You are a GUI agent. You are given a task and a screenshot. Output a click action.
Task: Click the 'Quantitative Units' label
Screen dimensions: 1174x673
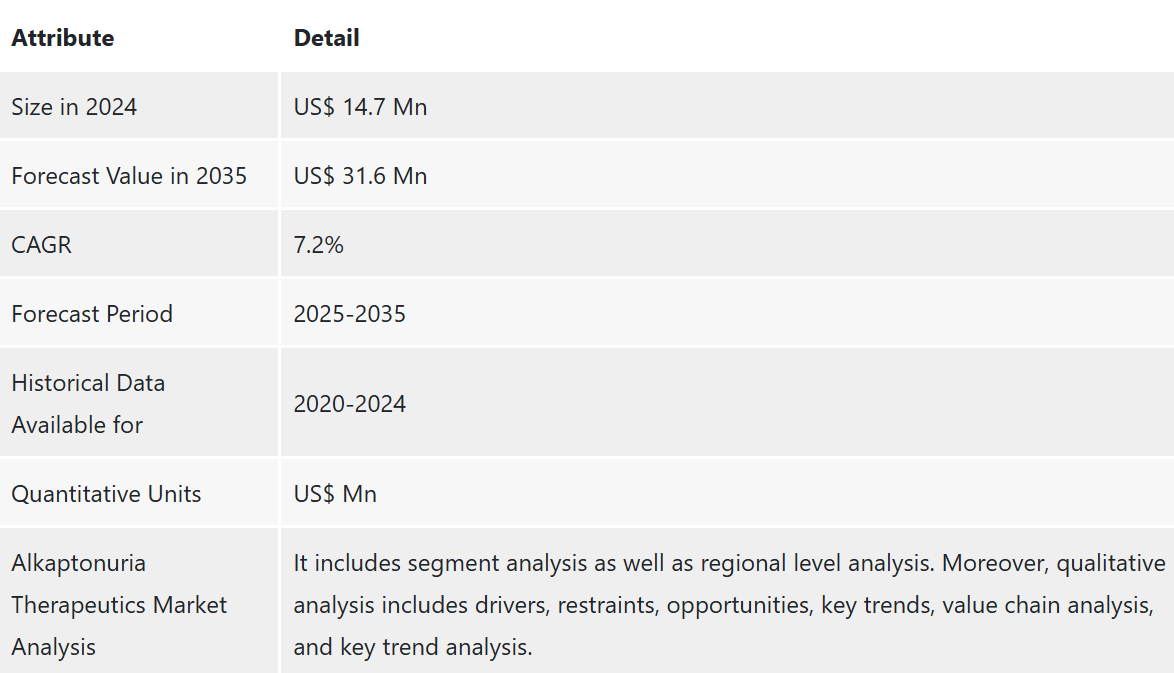[x=106, y=494]
